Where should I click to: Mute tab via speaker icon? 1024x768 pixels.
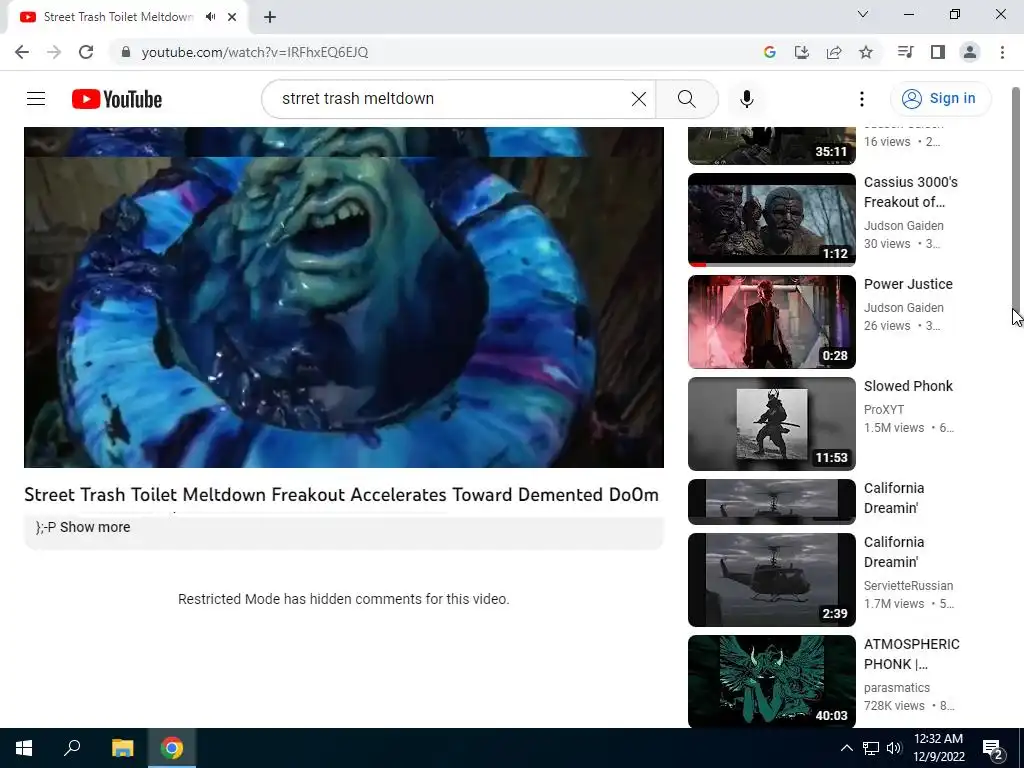(210, 17)
